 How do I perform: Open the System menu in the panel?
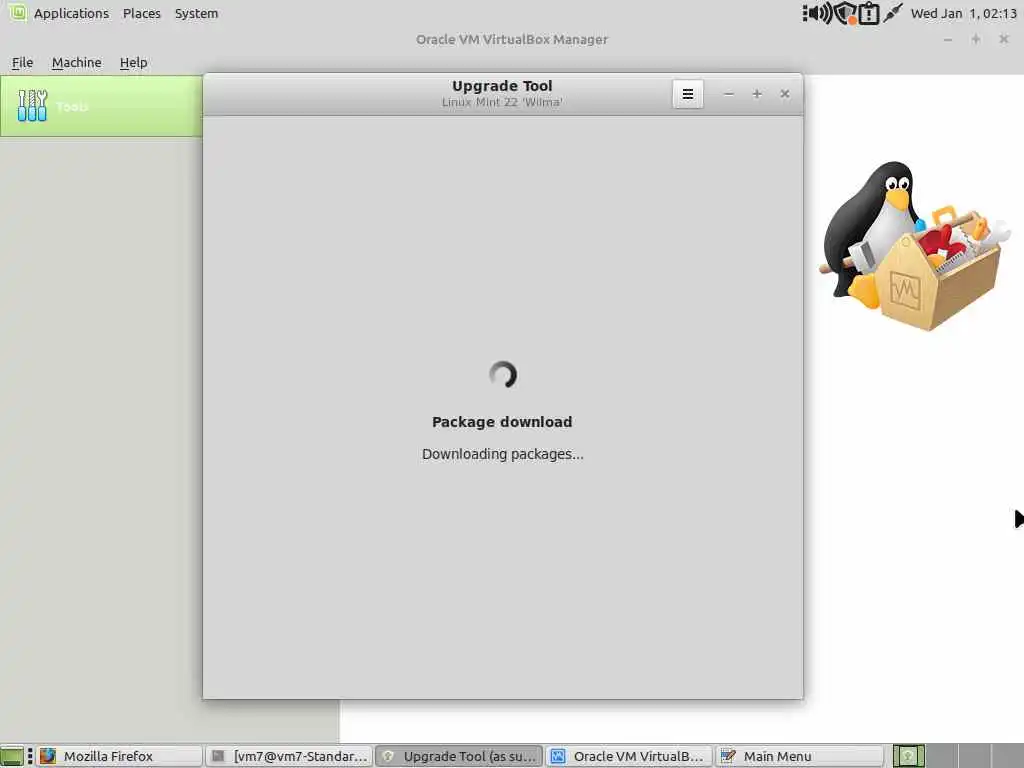(x=197, y=13)
